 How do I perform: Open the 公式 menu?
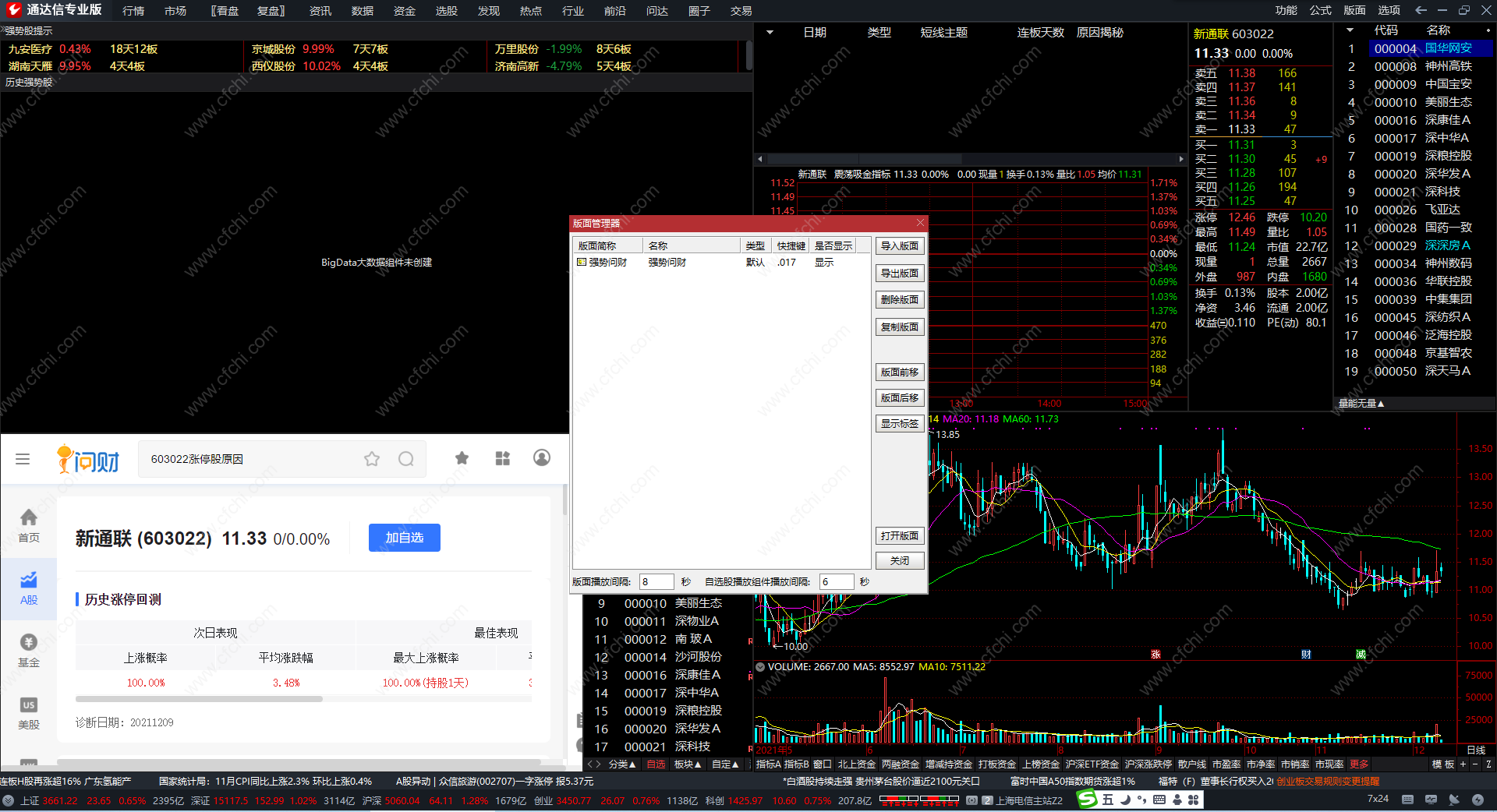point(1321,10)
